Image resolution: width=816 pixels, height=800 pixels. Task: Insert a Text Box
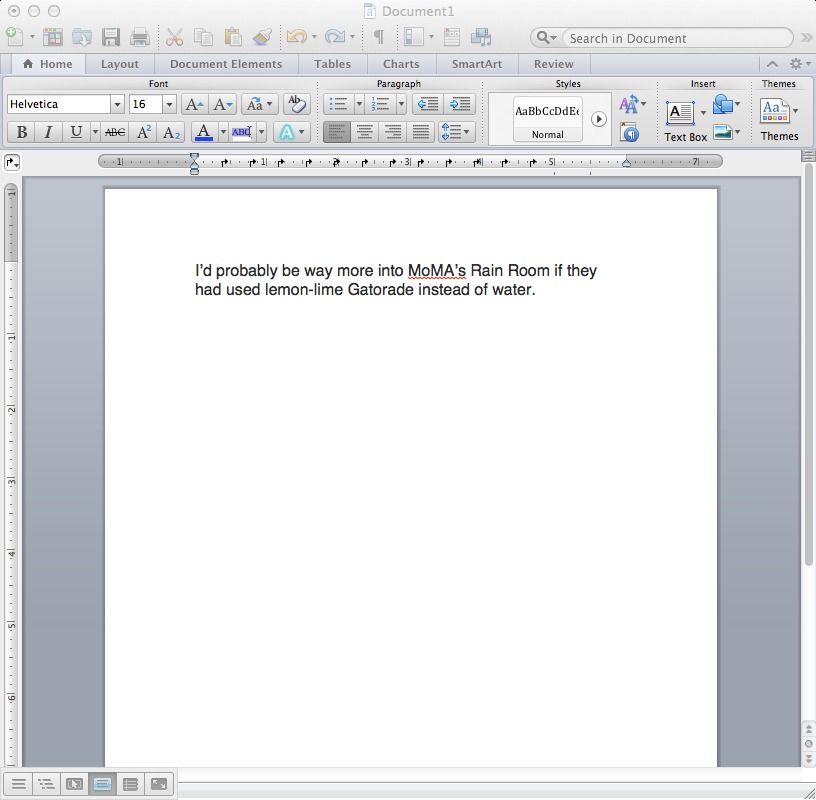tap(685, 122)
